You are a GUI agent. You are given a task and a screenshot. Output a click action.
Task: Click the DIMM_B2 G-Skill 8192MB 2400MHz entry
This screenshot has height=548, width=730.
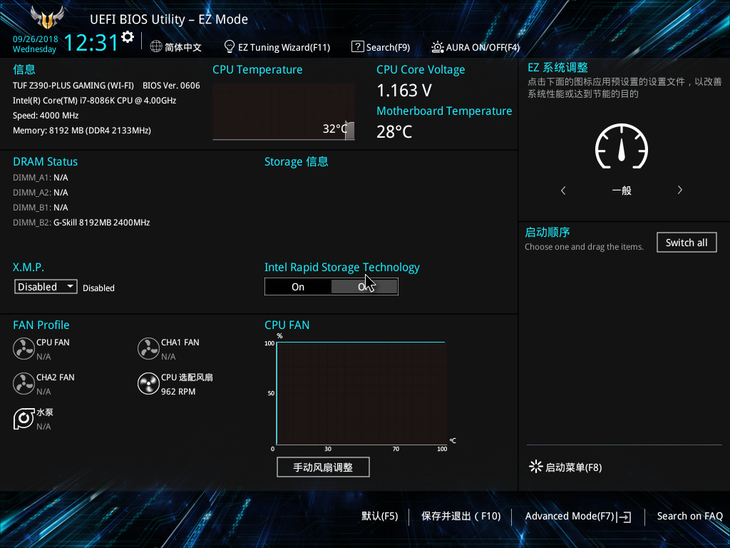(81, 223)
